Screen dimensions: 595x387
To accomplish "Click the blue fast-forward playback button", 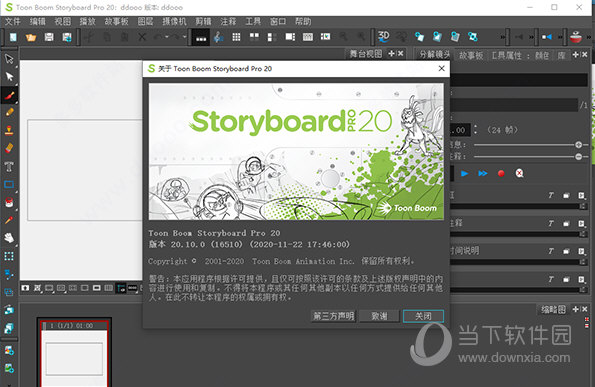I will (483, 173).
